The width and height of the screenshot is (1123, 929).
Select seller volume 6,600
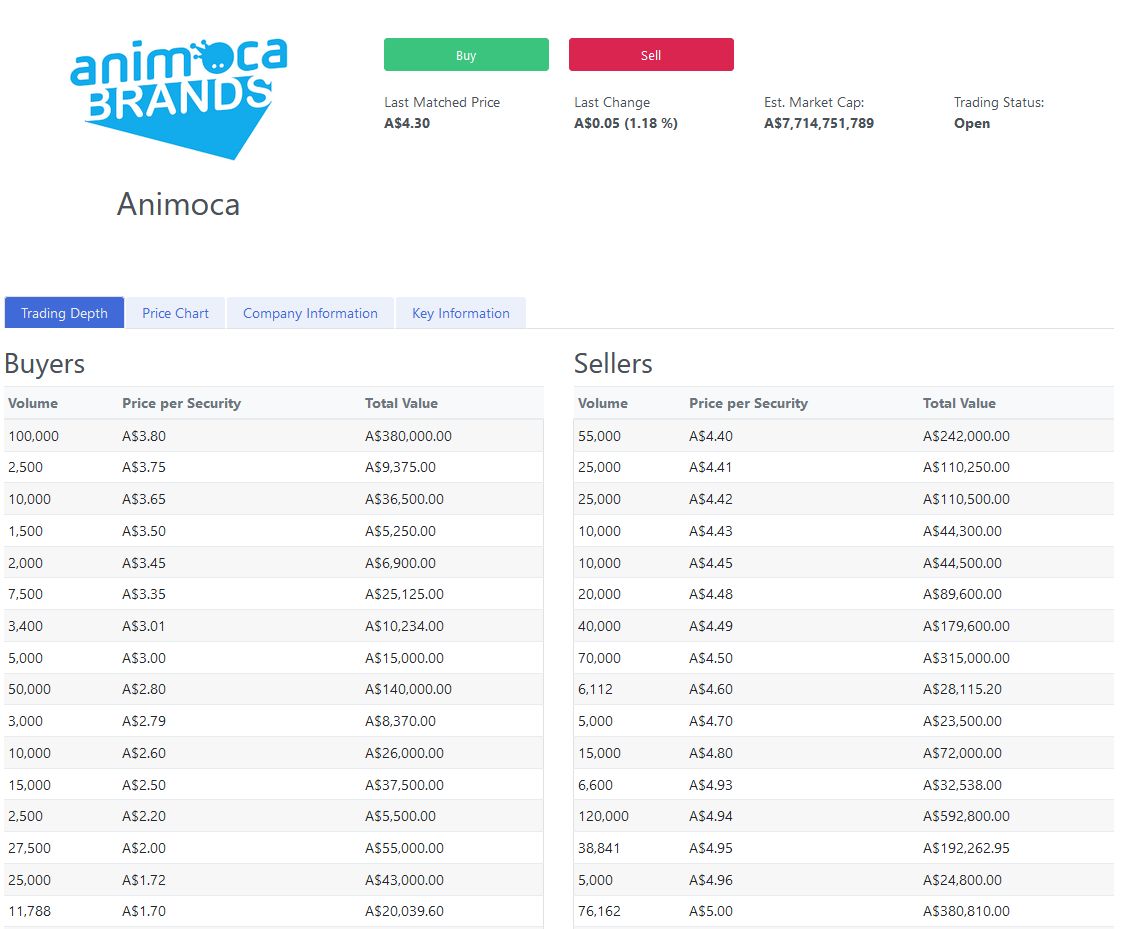pyautogui.click(x=595, y=785)
